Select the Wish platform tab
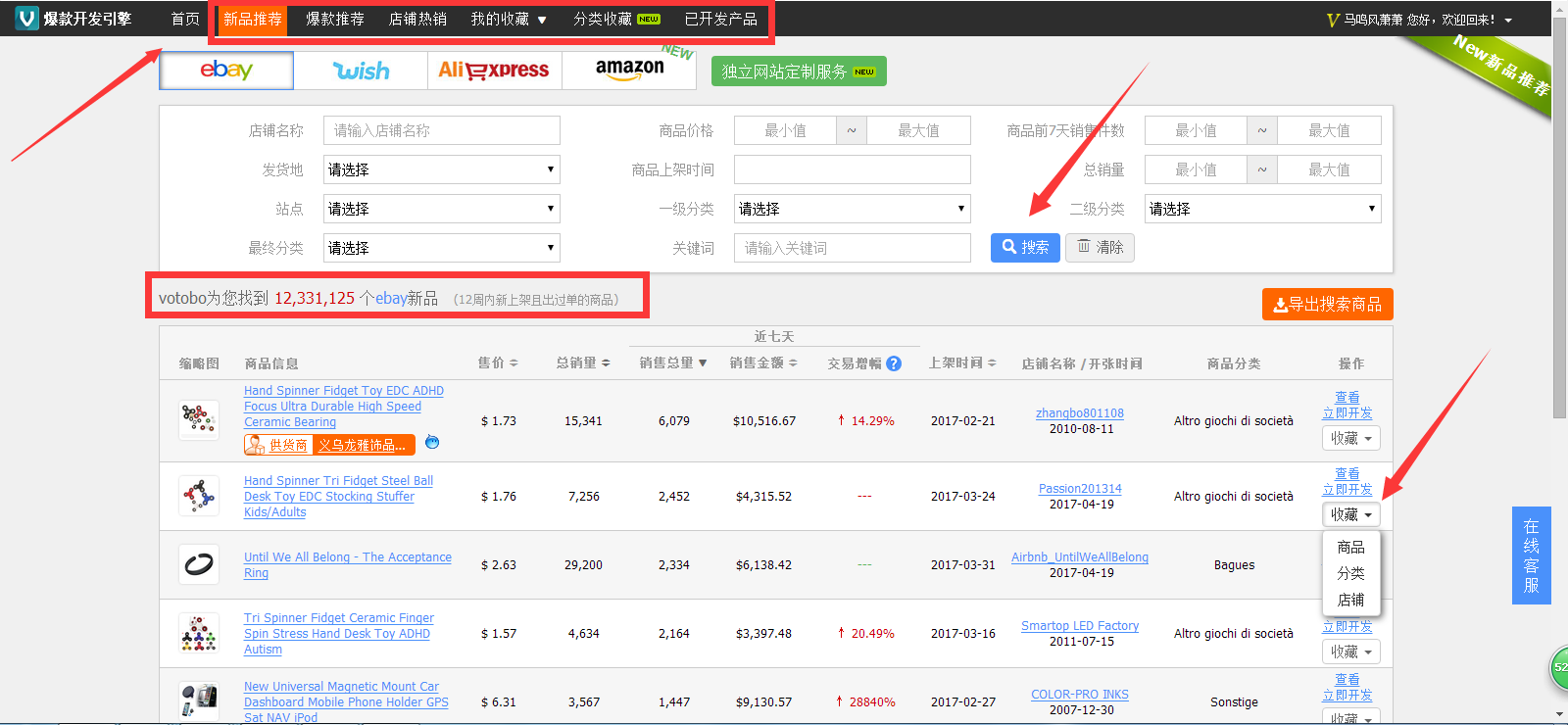 [x=361, y=71]
